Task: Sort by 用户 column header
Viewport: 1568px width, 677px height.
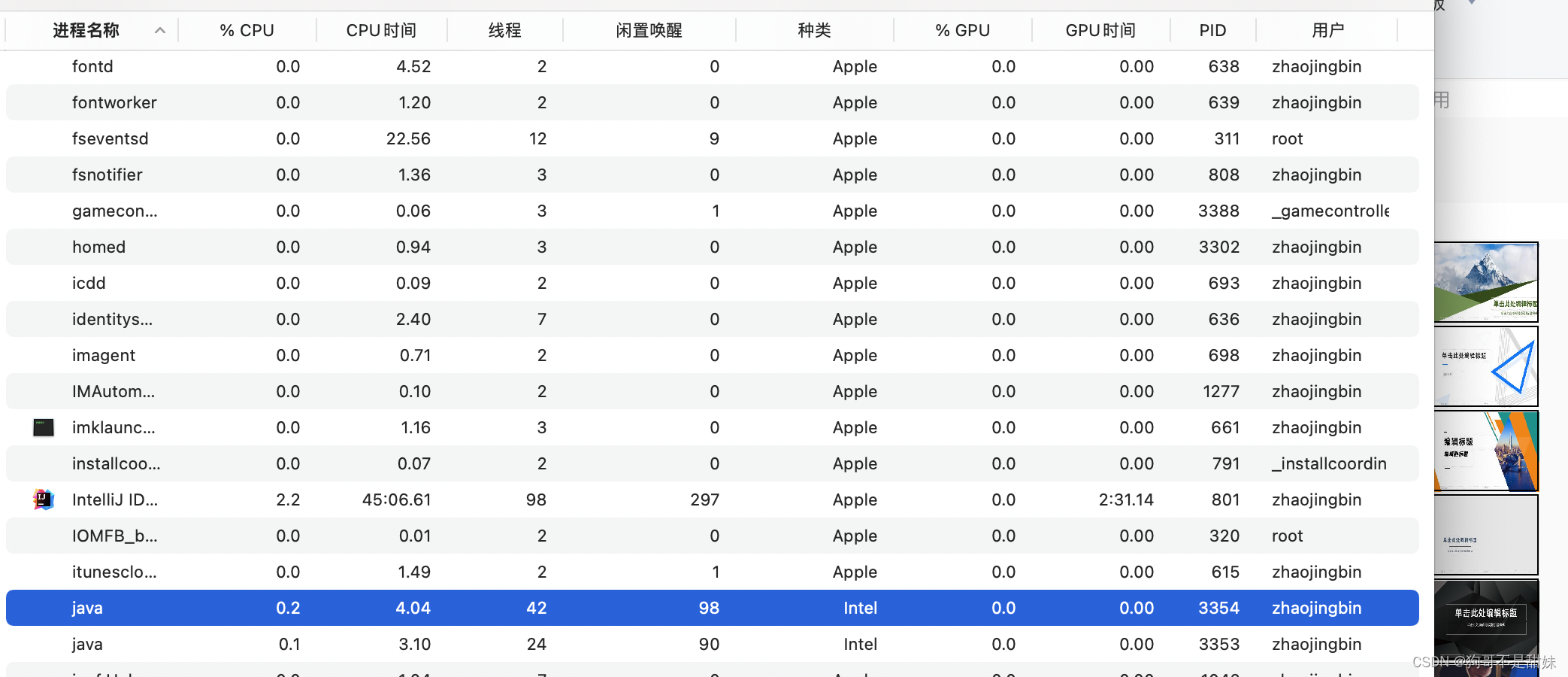Action: [1327, 31]
